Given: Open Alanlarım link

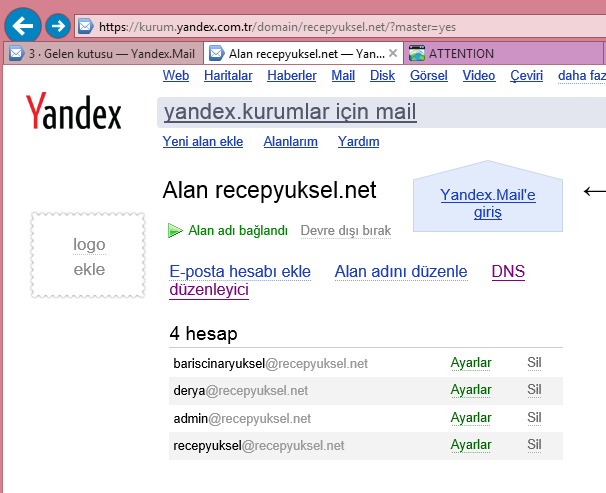Looking at the screenshot, I should pyautogui.click(x=291, y=141).
